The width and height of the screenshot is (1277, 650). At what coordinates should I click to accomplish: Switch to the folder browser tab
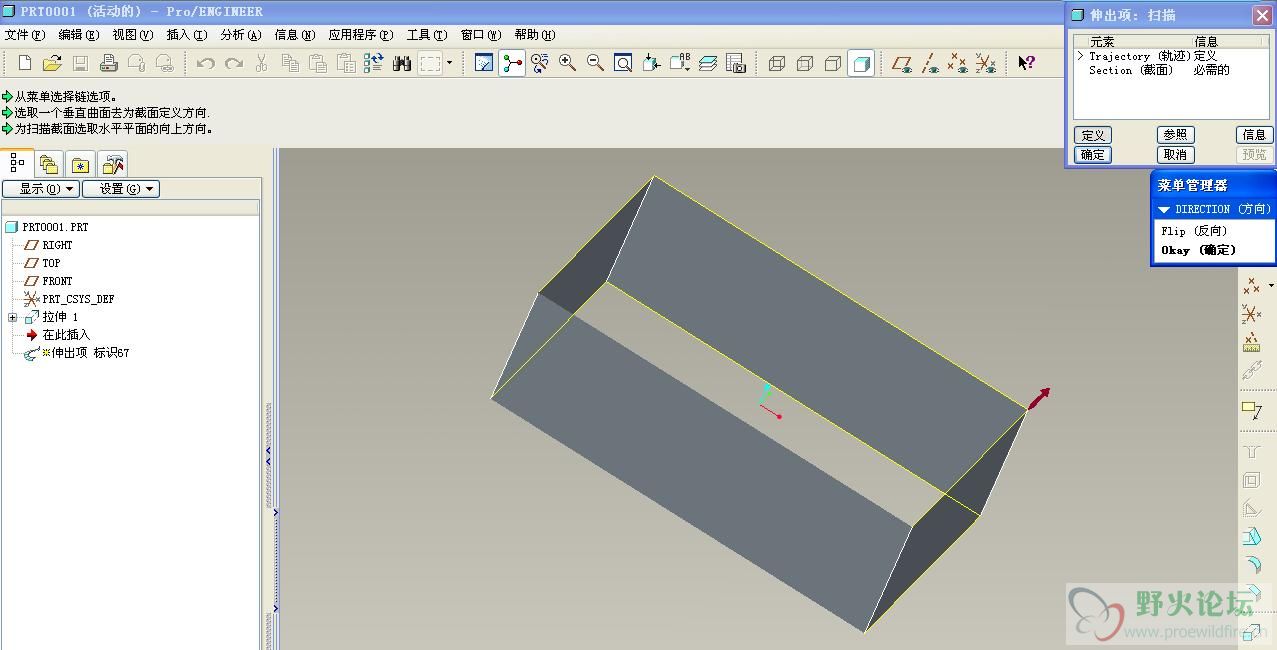pyautogui.click(x=49, y=164)
